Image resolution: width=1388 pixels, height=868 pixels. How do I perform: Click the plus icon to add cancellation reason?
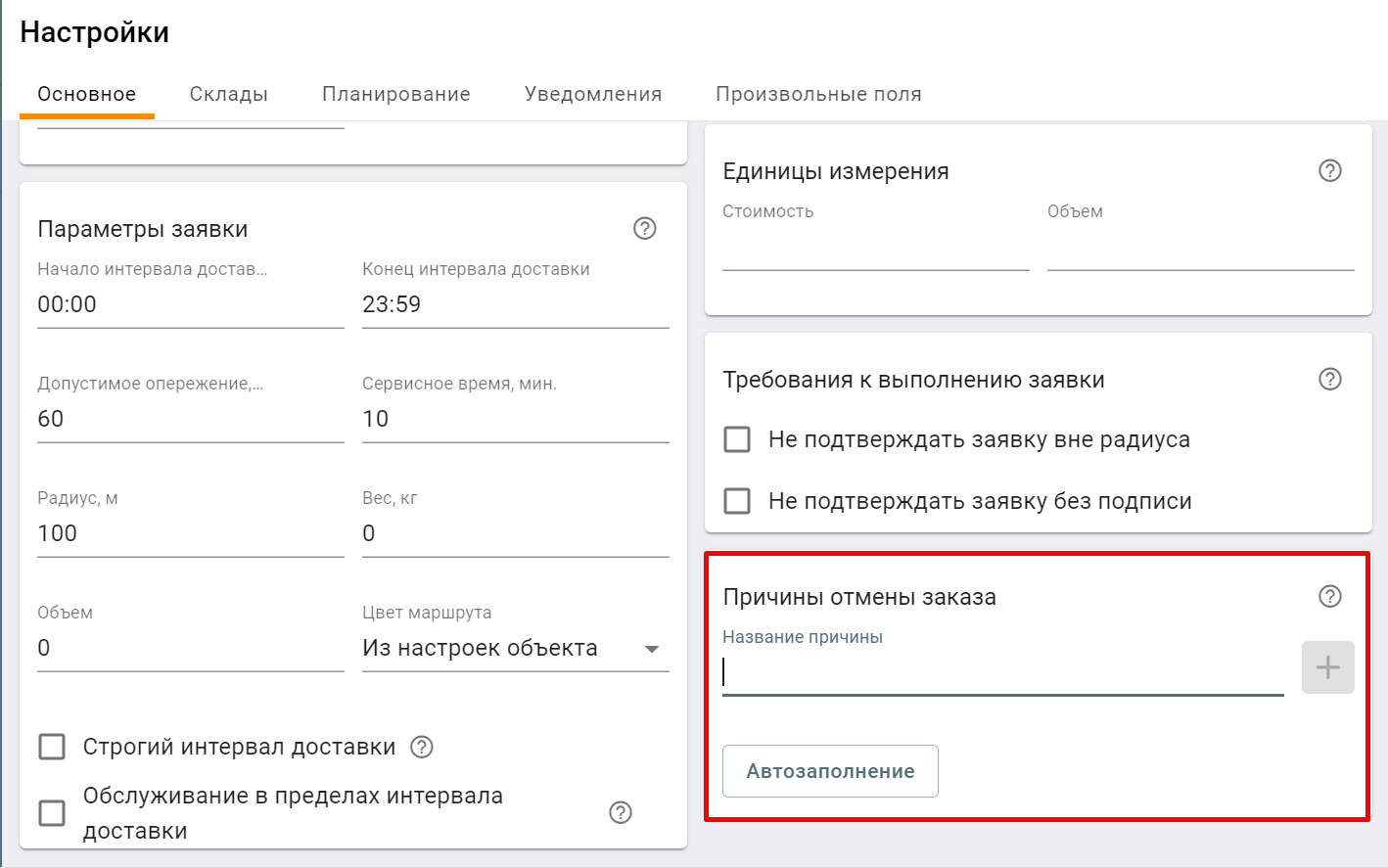point(1326,667)
